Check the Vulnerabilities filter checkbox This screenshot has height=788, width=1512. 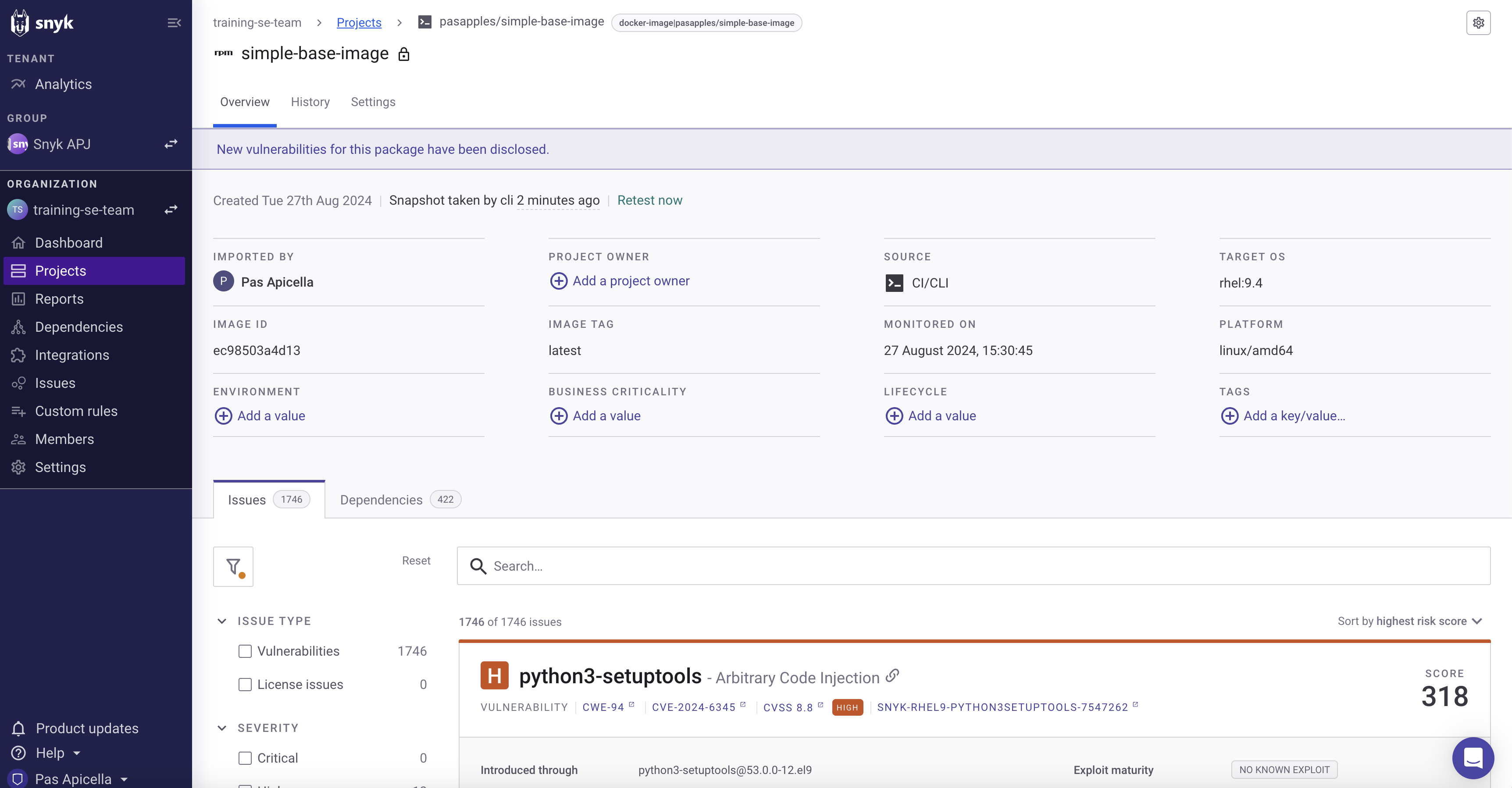[x=245, y=651]
